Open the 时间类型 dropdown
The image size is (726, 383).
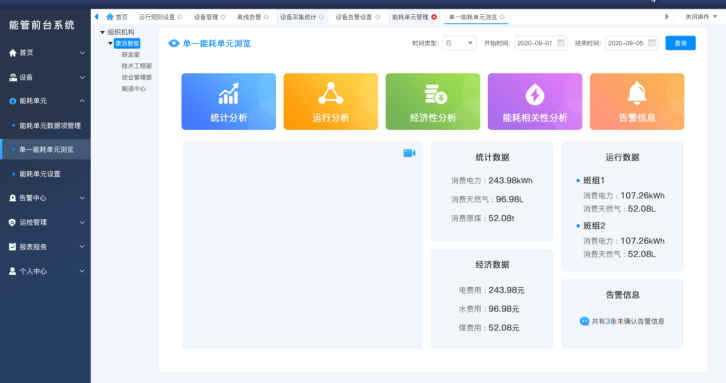[x=459, y=43]
